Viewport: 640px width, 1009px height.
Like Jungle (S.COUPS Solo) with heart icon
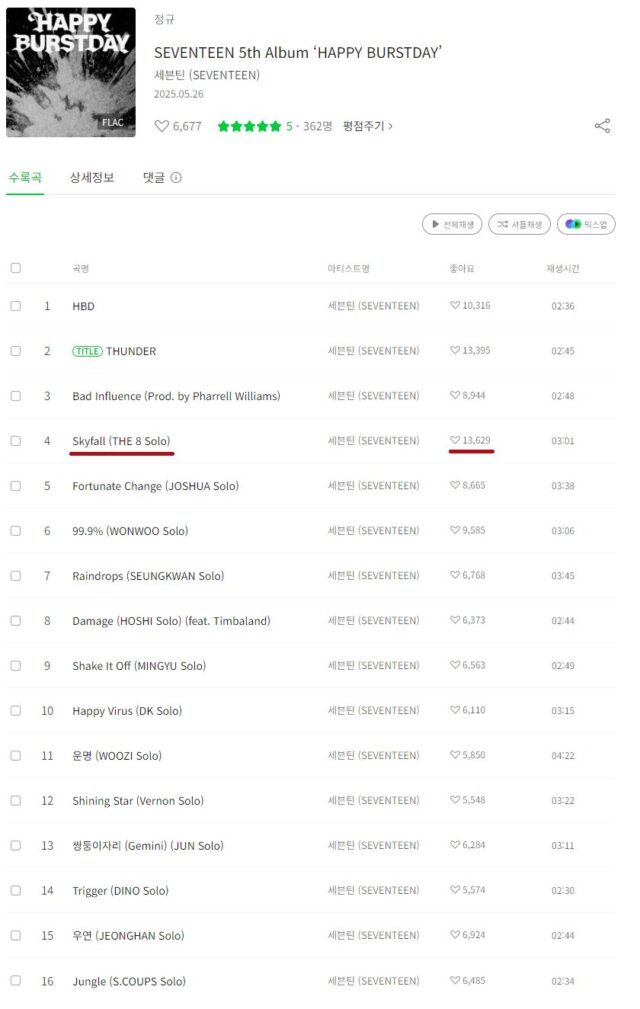(x=455, y=981)
